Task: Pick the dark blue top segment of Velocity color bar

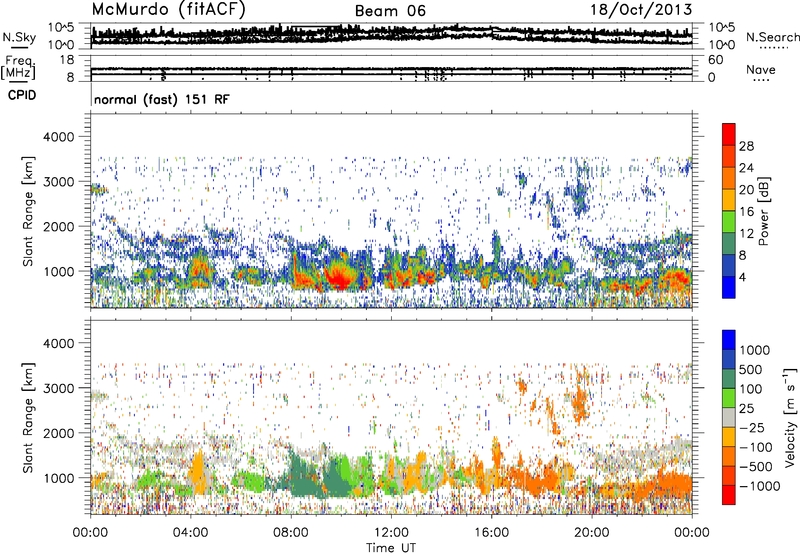Action: [729, 340]
